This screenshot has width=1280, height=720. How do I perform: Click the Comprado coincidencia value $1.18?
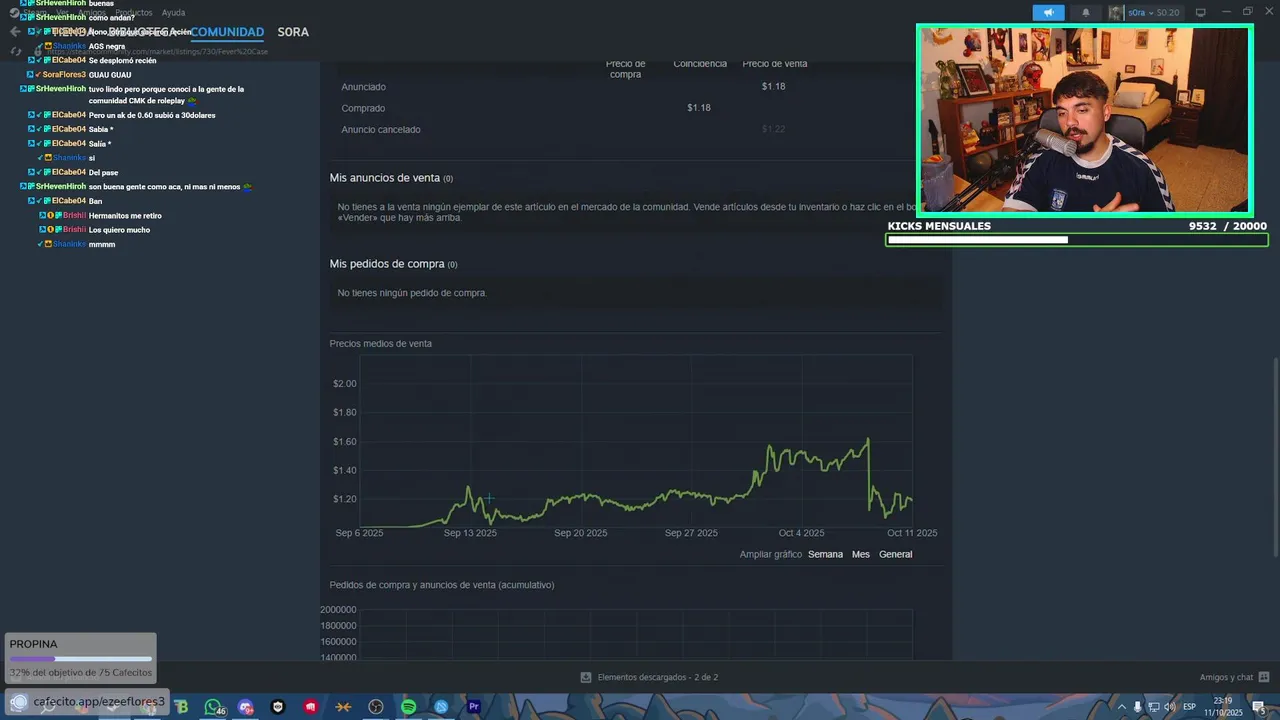tap(699, 108)
